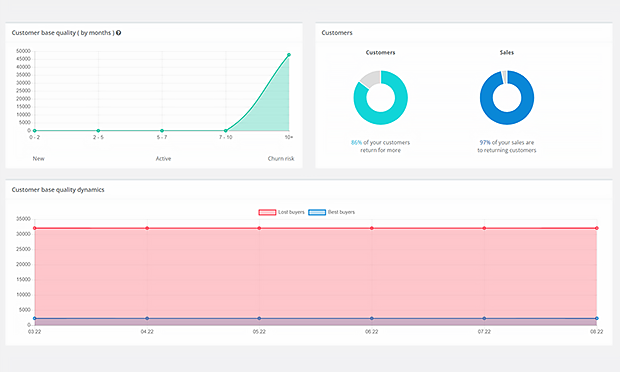Click the Lost buyers point at 06.22
This screenshot has width=620, height=372.
tap(372, 228)
